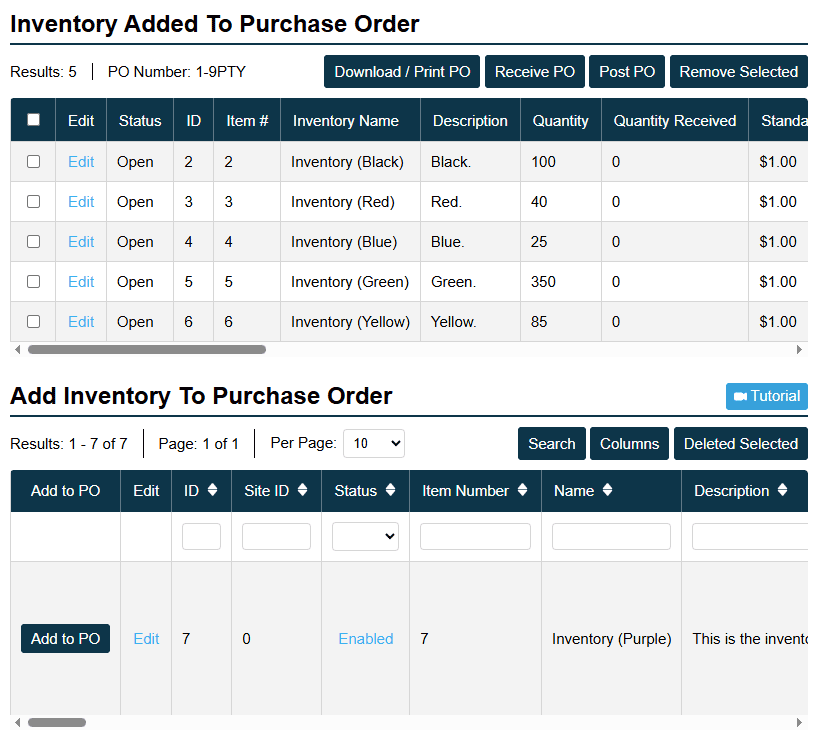818x730 pixels.
Task: Click the Remove Selected button
Action: (738, 71)
